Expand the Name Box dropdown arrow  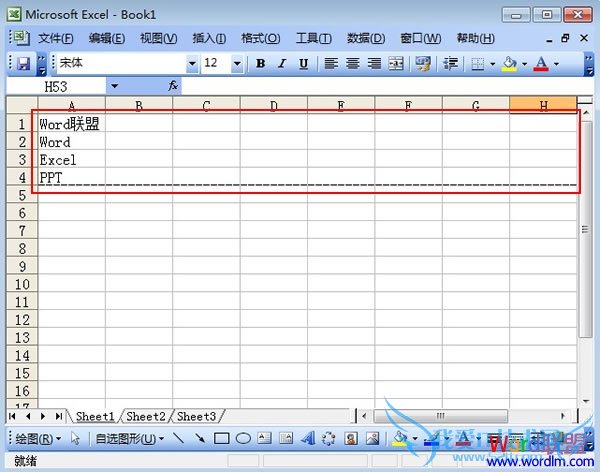pyautogui.click(x=114, y=87)
